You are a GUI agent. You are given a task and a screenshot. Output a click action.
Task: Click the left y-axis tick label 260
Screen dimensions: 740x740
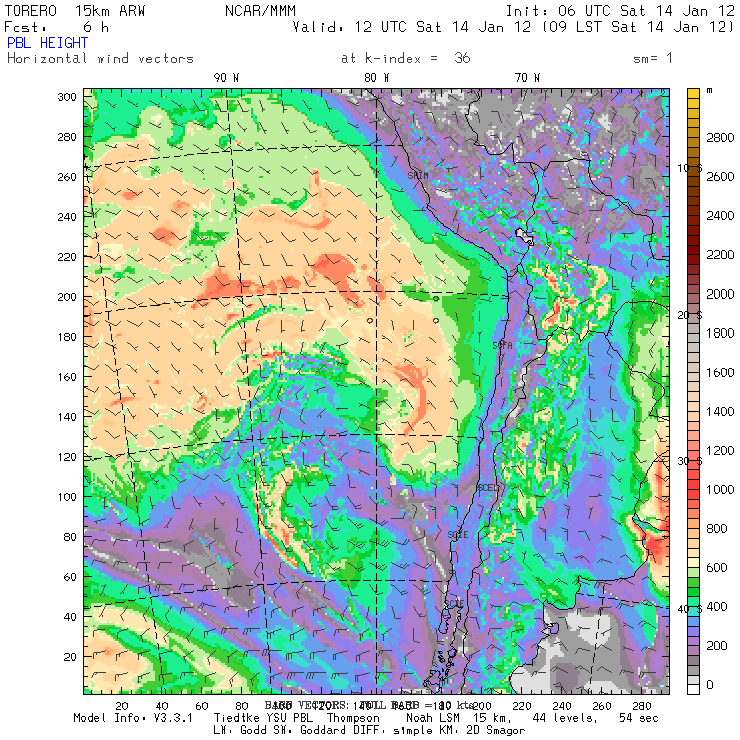(67, 177)
